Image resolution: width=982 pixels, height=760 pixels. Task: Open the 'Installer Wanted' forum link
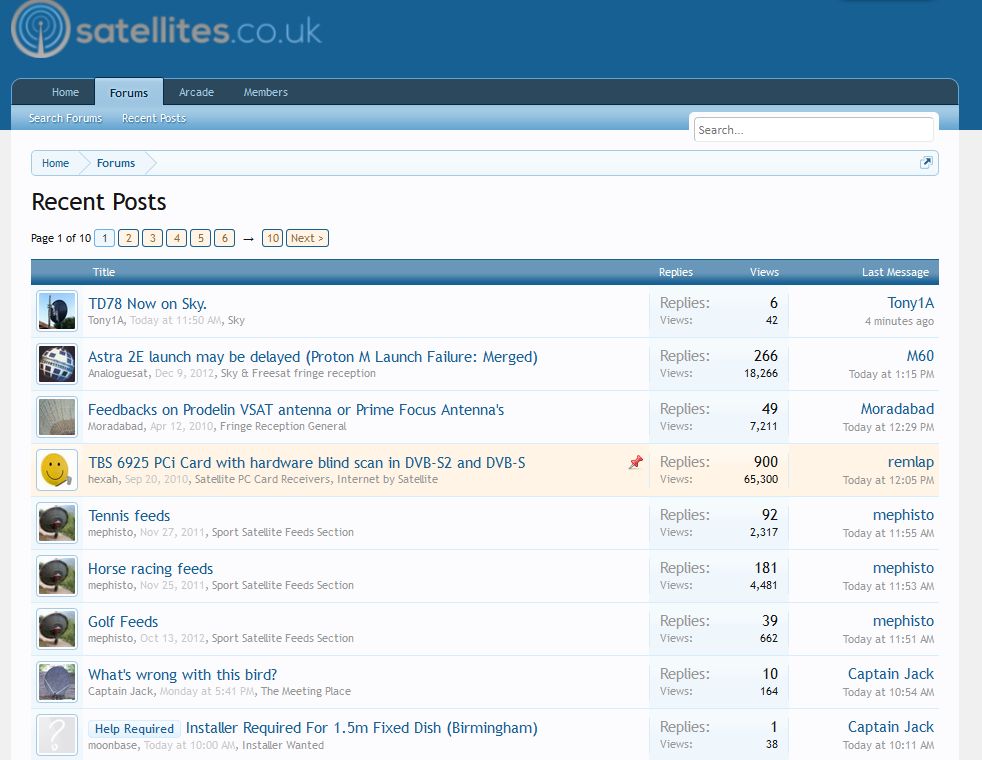tap(283, 745)
